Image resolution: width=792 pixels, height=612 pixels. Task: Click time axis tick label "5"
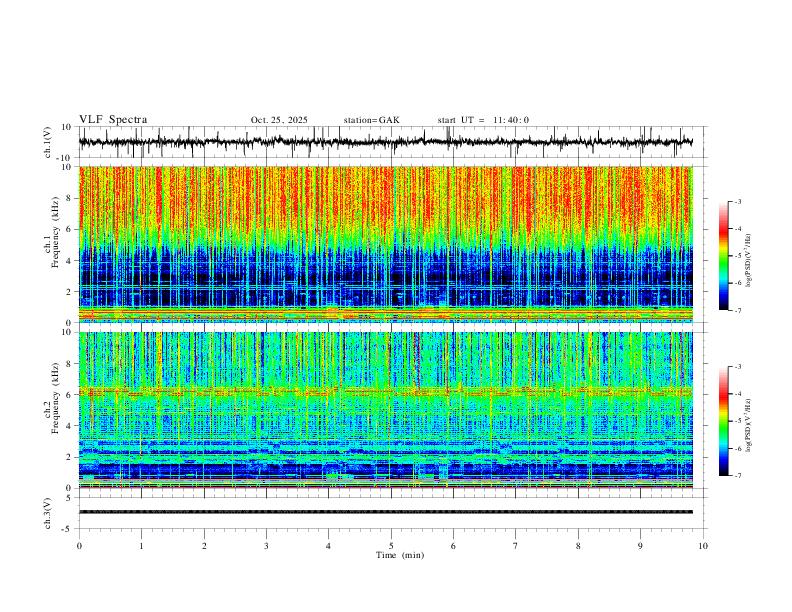point(391,546)
